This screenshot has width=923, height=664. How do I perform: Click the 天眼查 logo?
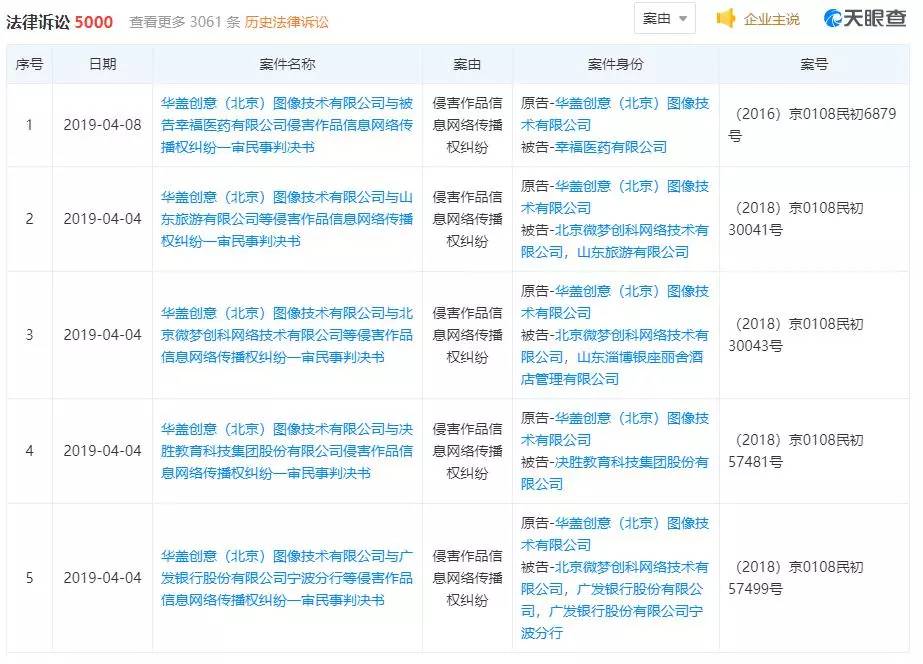click(865, 18)
